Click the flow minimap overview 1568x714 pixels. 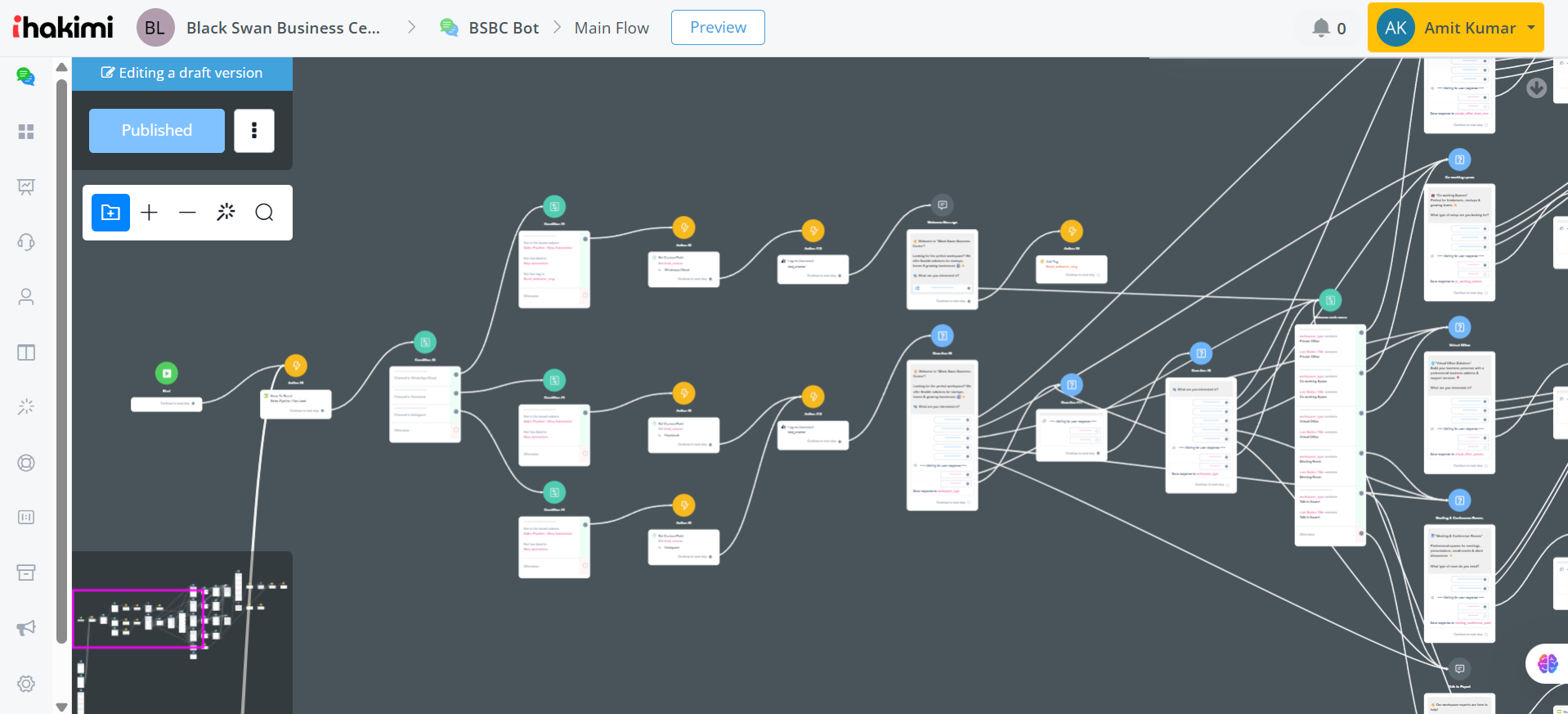(x=182, y=632)
